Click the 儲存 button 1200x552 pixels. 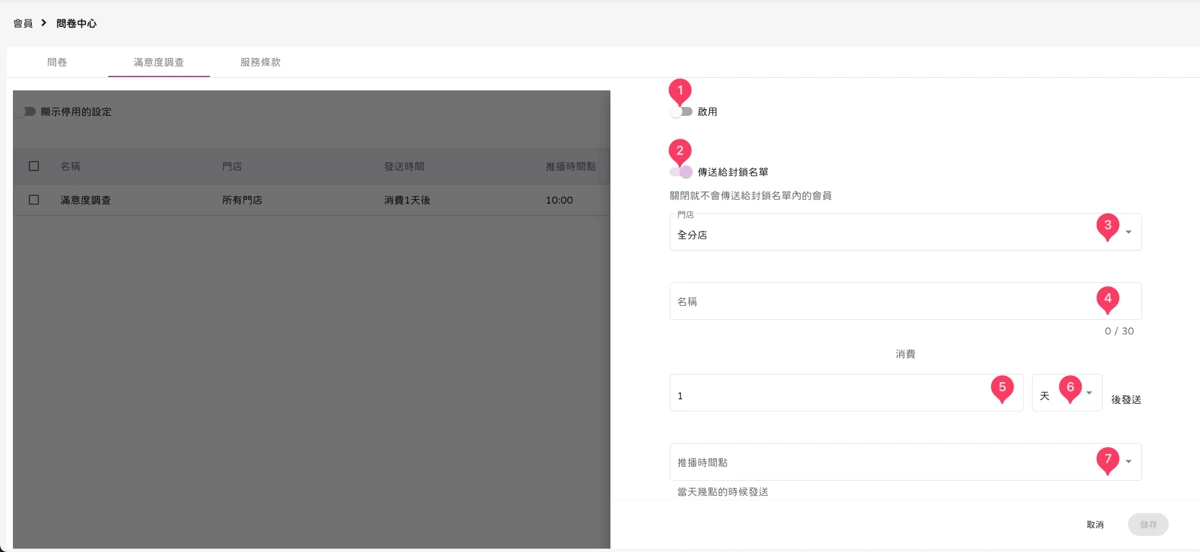(1148, 525)
